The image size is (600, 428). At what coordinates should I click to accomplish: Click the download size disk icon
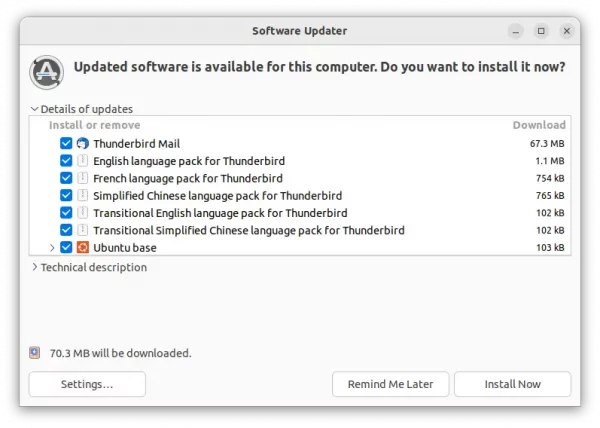pyautogui.click(x=34, y=353)
